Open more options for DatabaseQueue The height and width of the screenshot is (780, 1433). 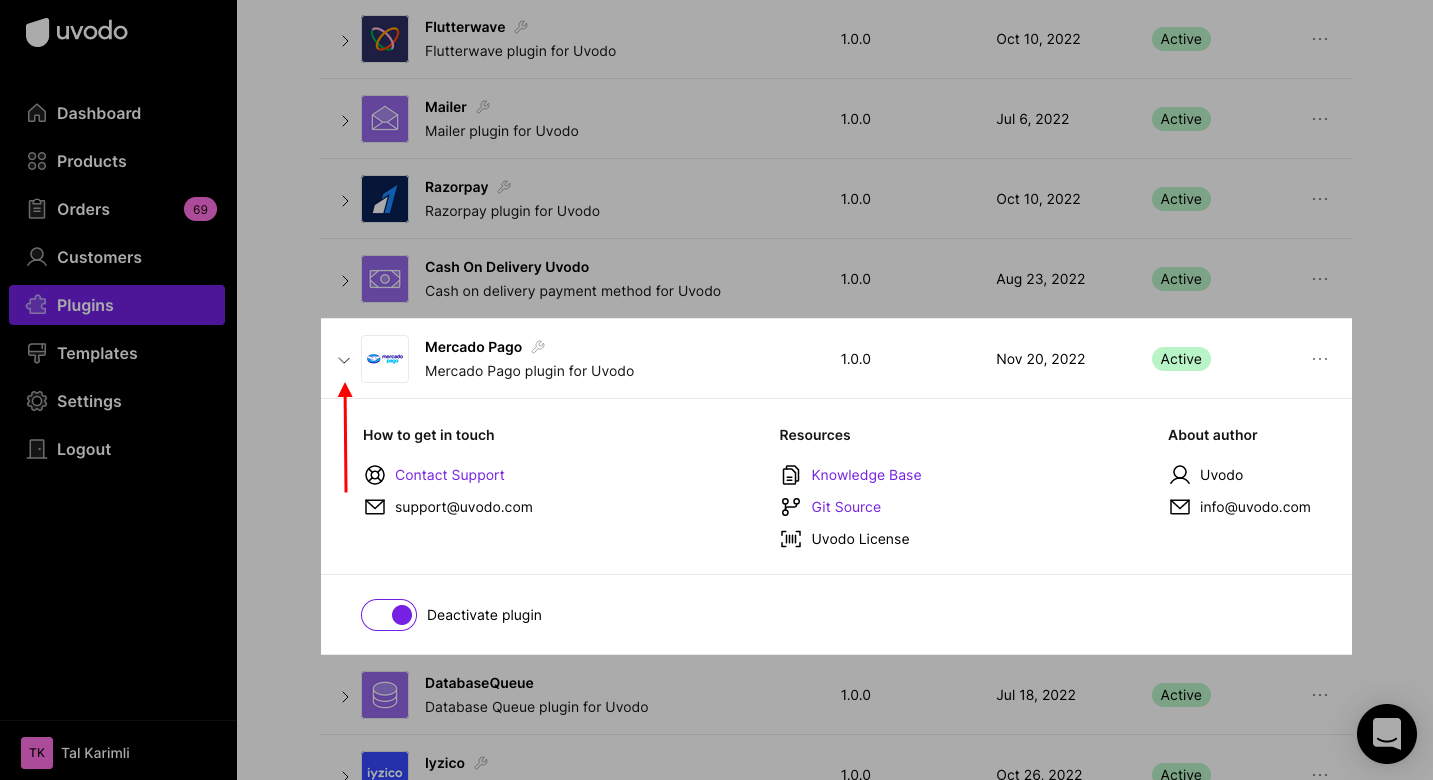1320,695
